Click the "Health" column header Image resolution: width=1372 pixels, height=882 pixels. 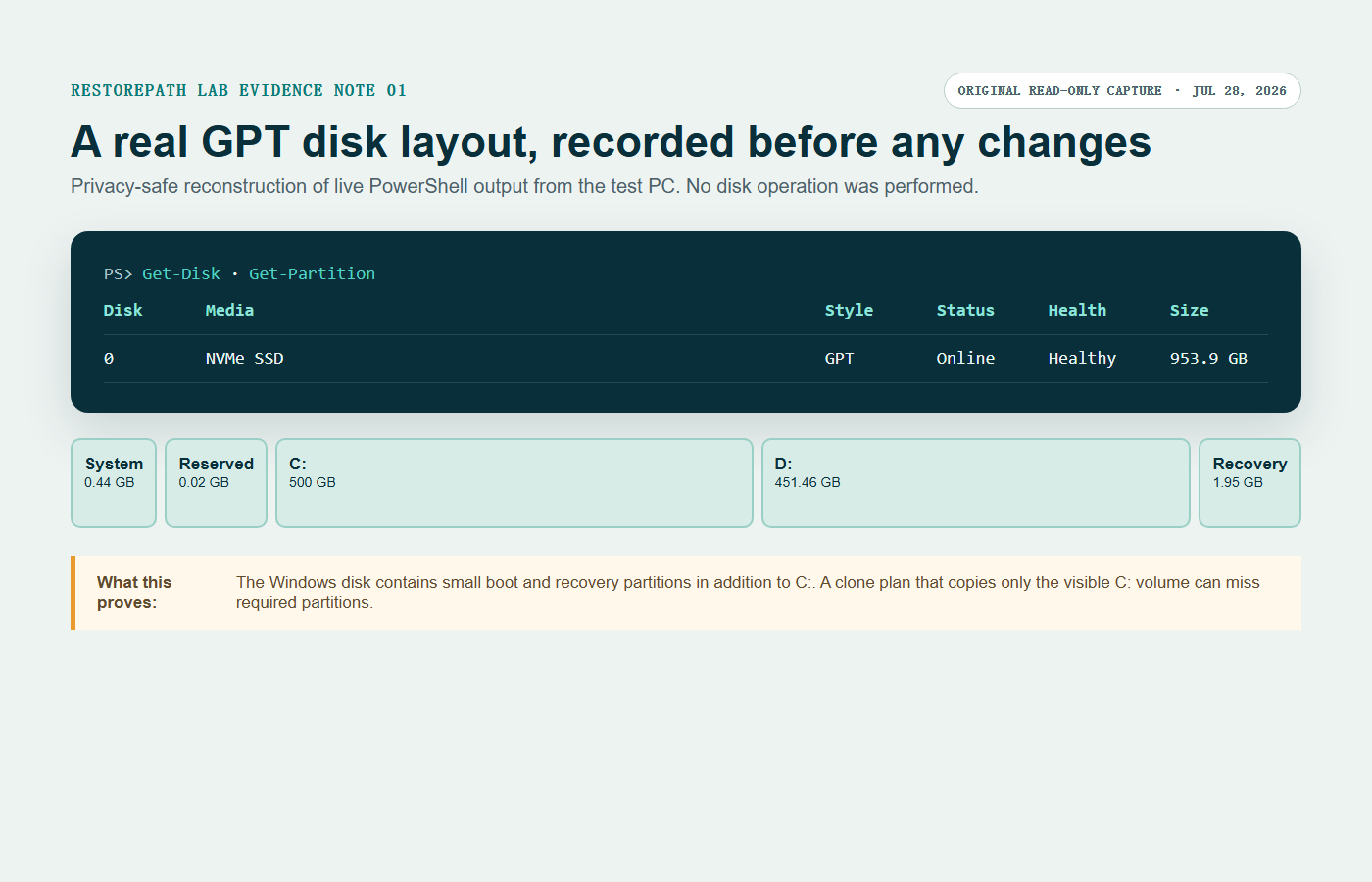pyautogui.click(x=1077, y=310)
